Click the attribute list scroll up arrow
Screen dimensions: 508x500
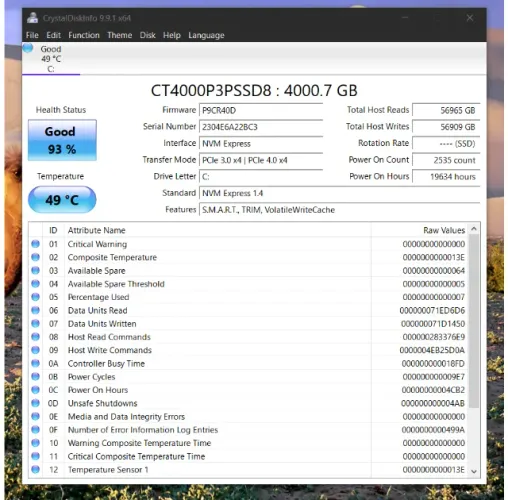click(474, 229)
